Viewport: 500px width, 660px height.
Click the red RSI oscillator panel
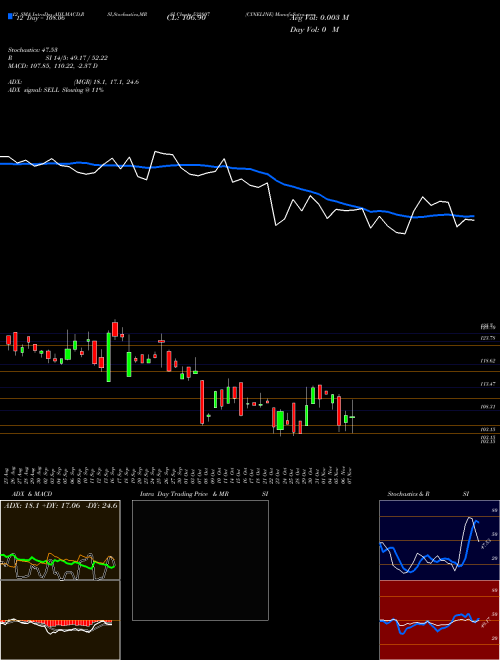point(439,620)
